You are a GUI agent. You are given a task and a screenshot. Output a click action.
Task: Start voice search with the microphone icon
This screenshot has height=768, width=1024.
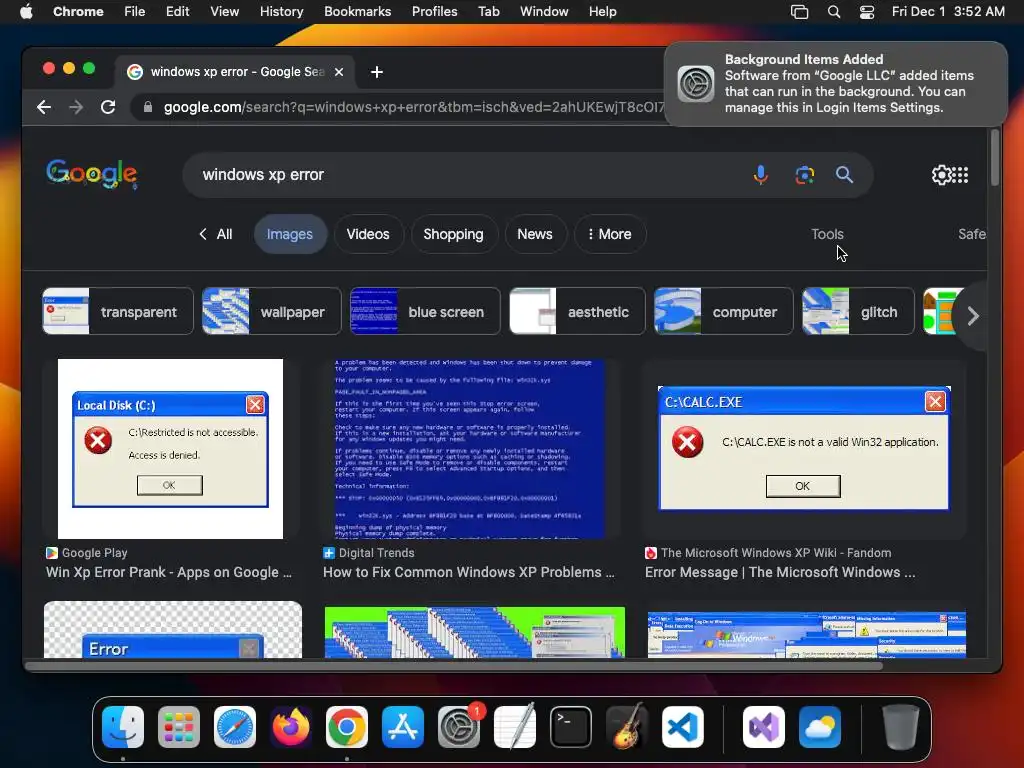(x=760, y=175)
